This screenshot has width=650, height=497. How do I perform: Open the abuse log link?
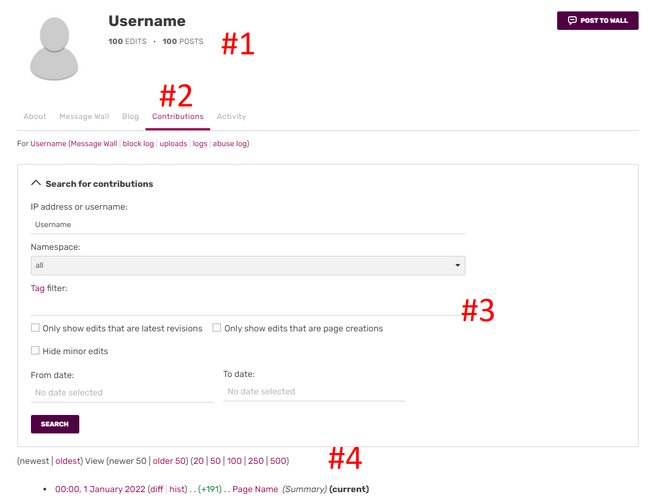pos(230,143)
